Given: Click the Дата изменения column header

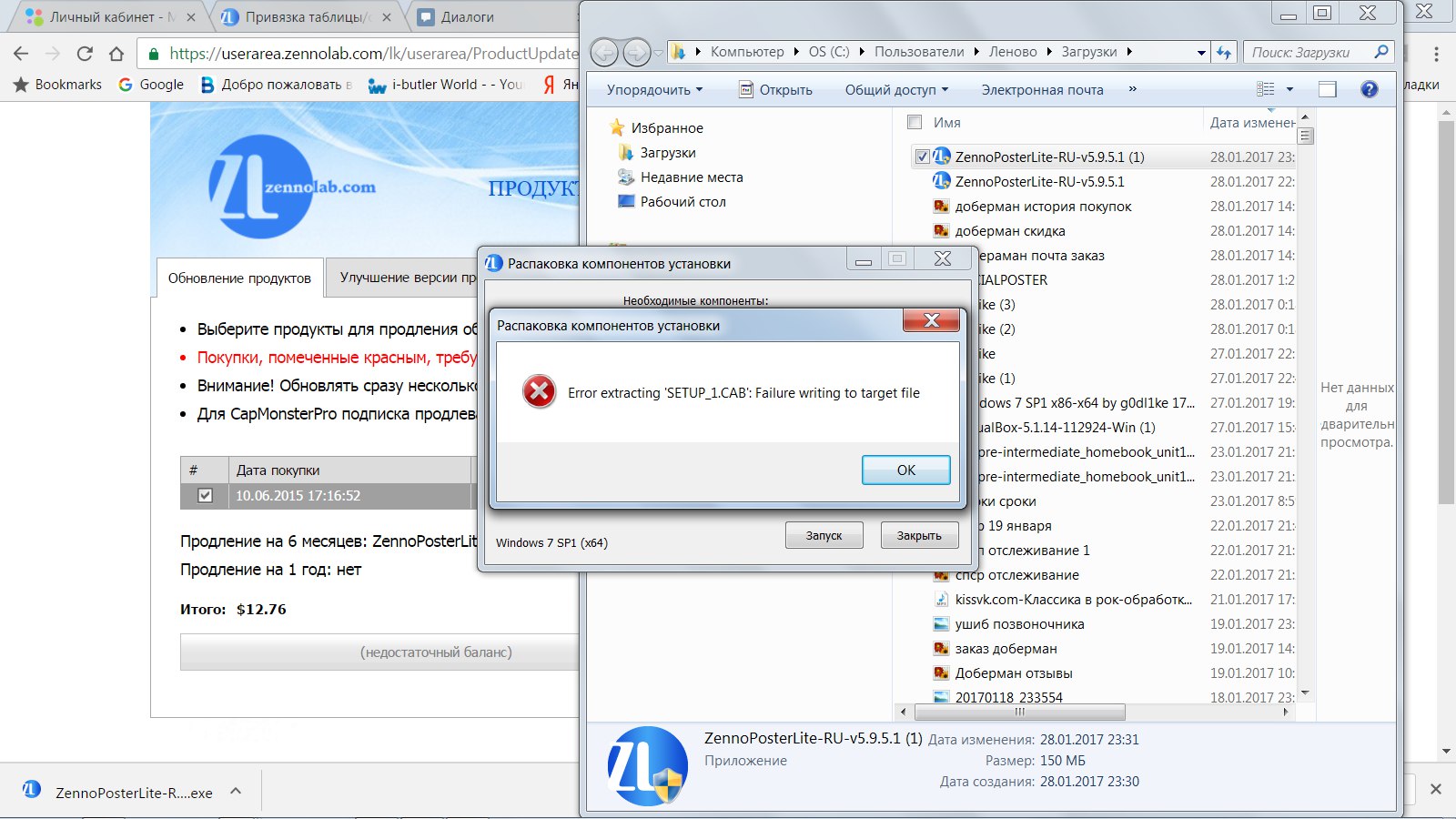Looking at the screenshot, I should coord(1251,122).
